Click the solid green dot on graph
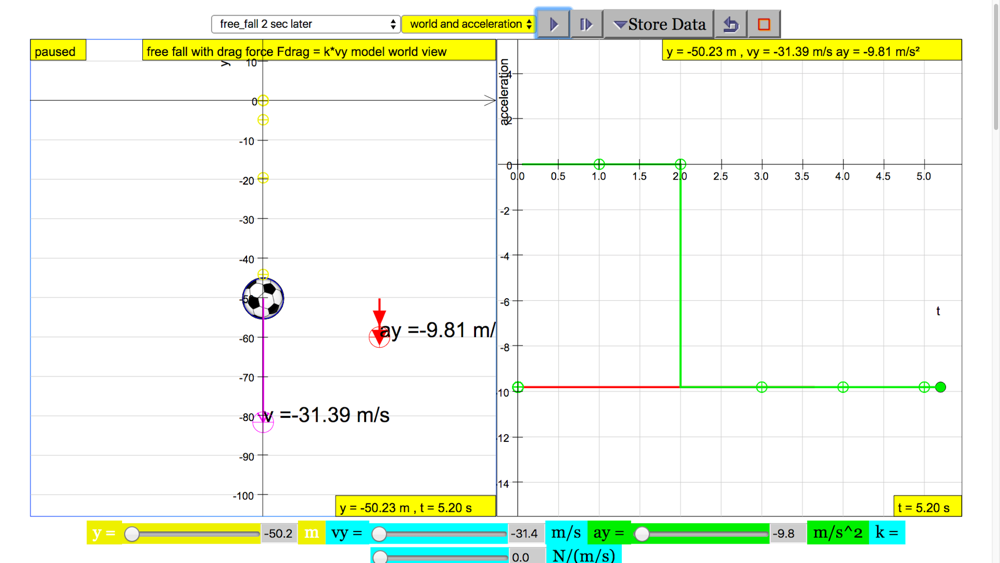The height and width of the screenshot is (563, 1000). [940, 387]
